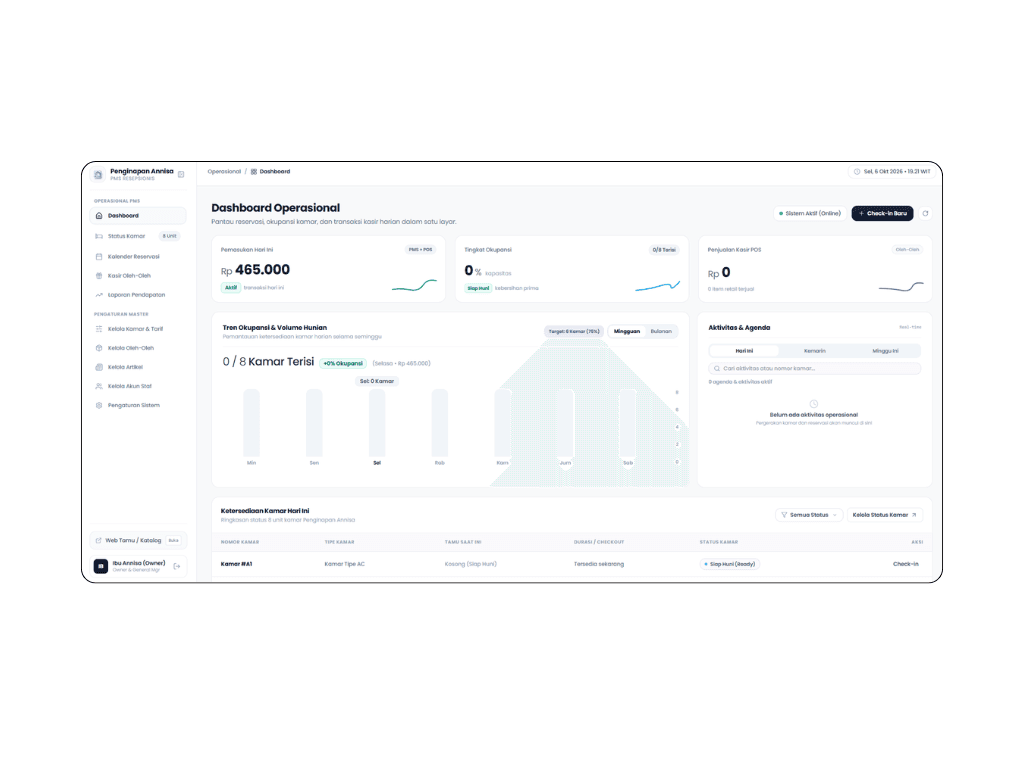Screen dimensions: 1024x768
Task: Click the Rp 465.000 income value
Action: (x=255, y=270)
